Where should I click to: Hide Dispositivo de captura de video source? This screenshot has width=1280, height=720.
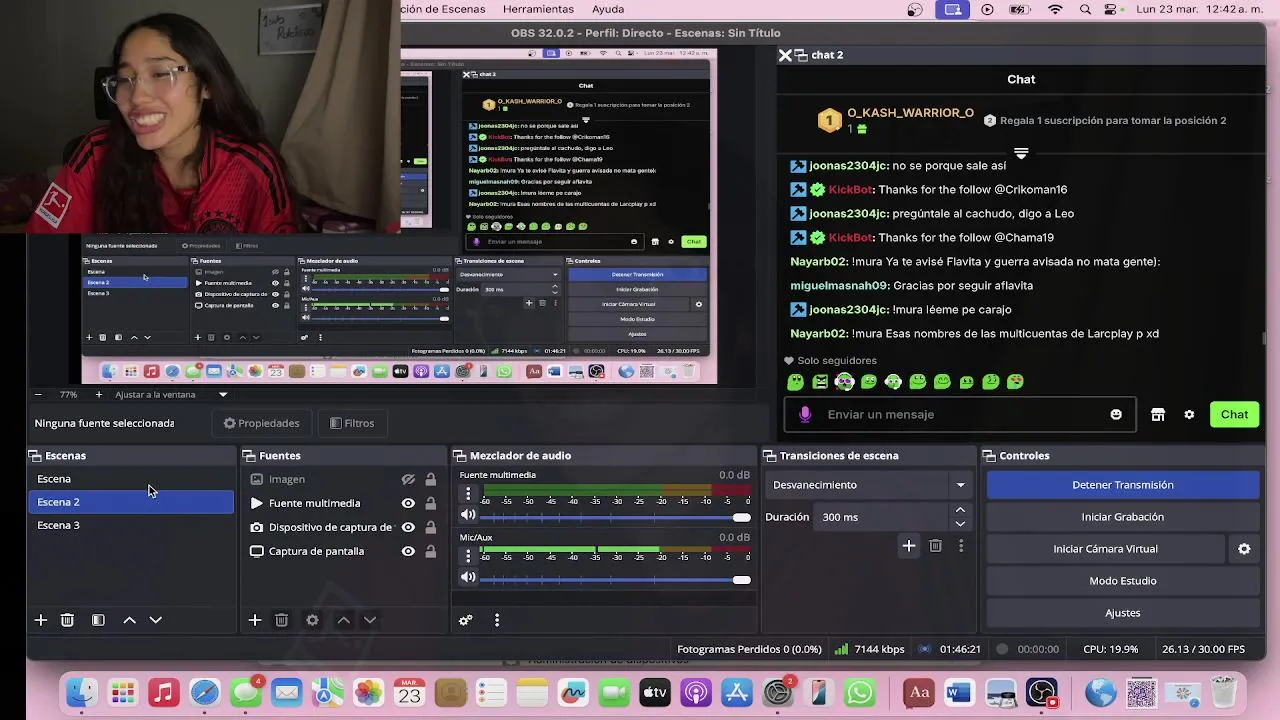click(408, 527)
